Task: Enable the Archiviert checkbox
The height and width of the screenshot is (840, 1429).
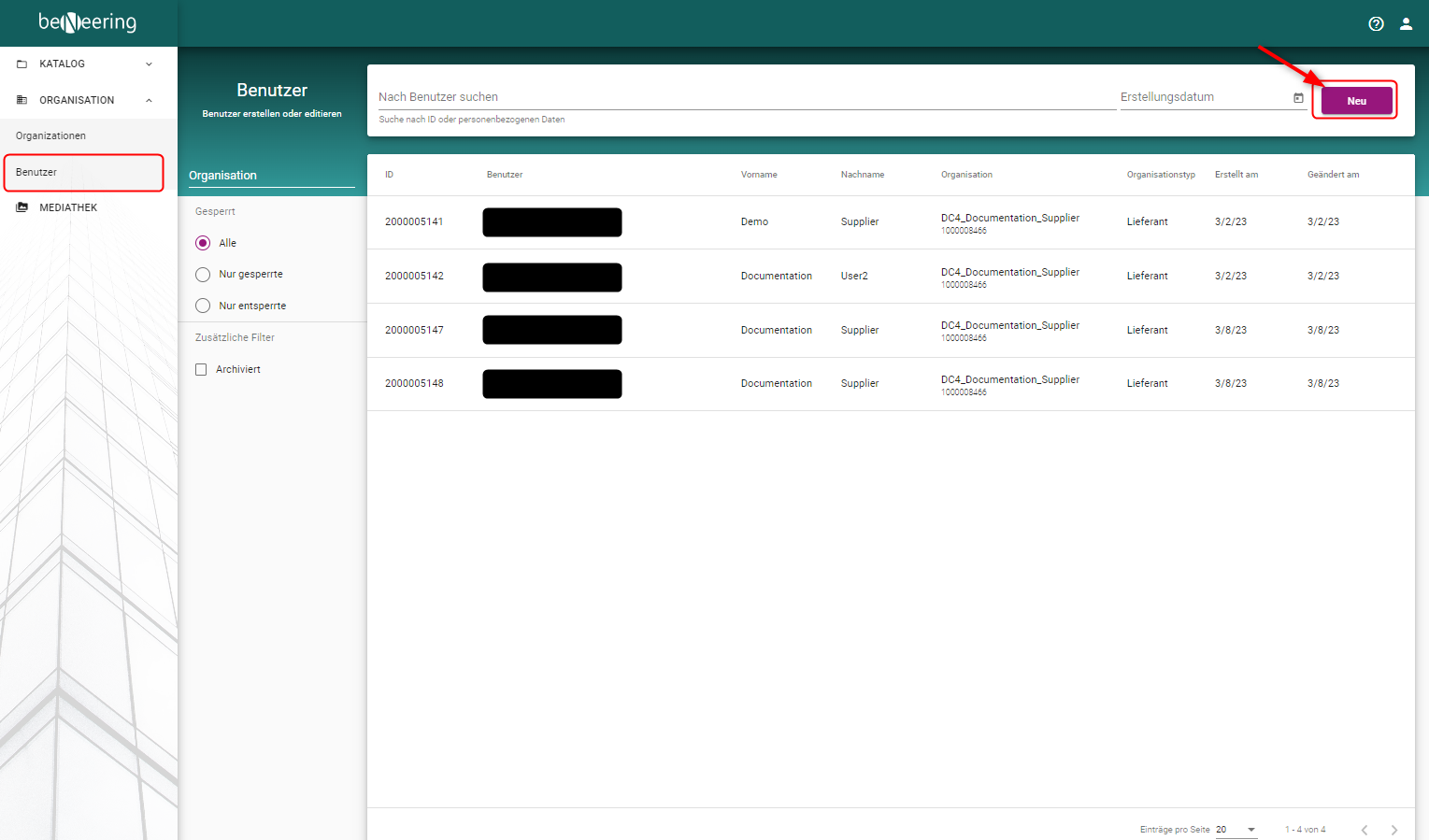Action: (201, 370)
